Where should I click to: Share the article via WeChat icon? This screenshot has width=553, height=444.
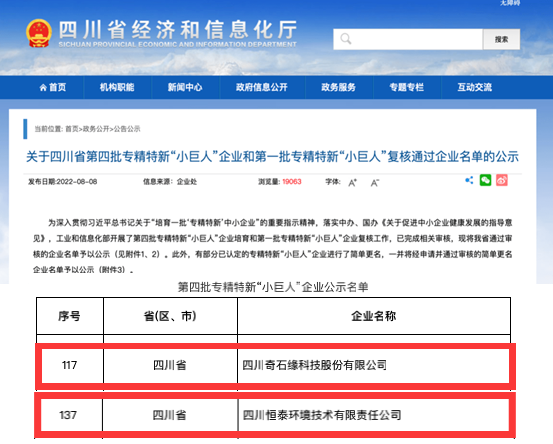point(486,180)
